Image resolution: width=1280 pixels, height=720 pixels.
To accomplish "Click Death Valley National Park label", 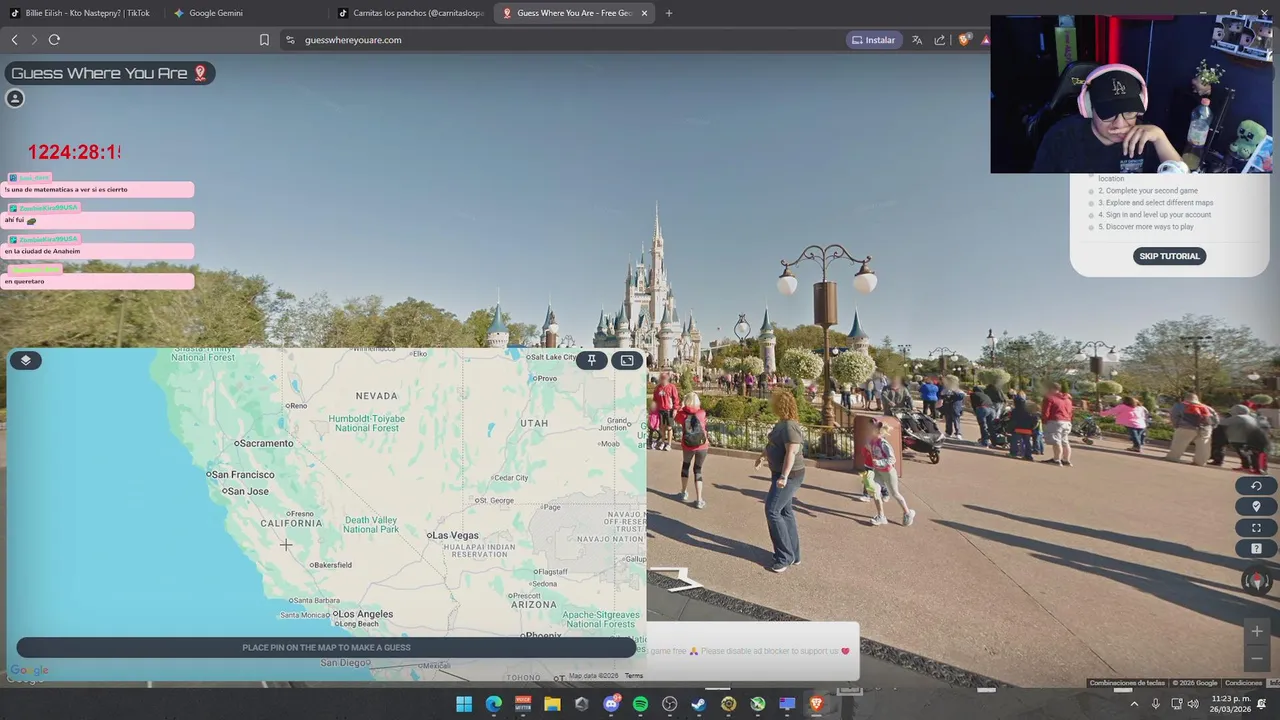I will point(371,524).
